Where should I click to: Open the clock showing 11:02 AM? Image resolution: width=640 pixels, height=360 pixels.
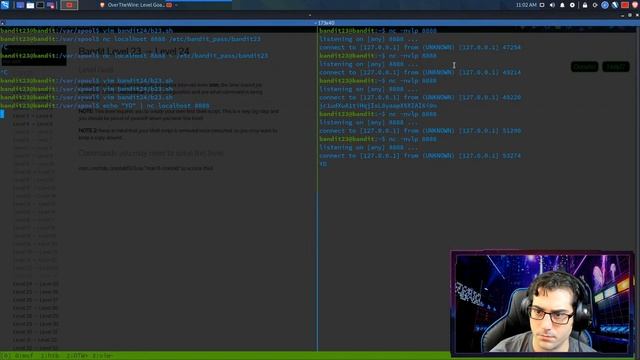pos(526,5)
